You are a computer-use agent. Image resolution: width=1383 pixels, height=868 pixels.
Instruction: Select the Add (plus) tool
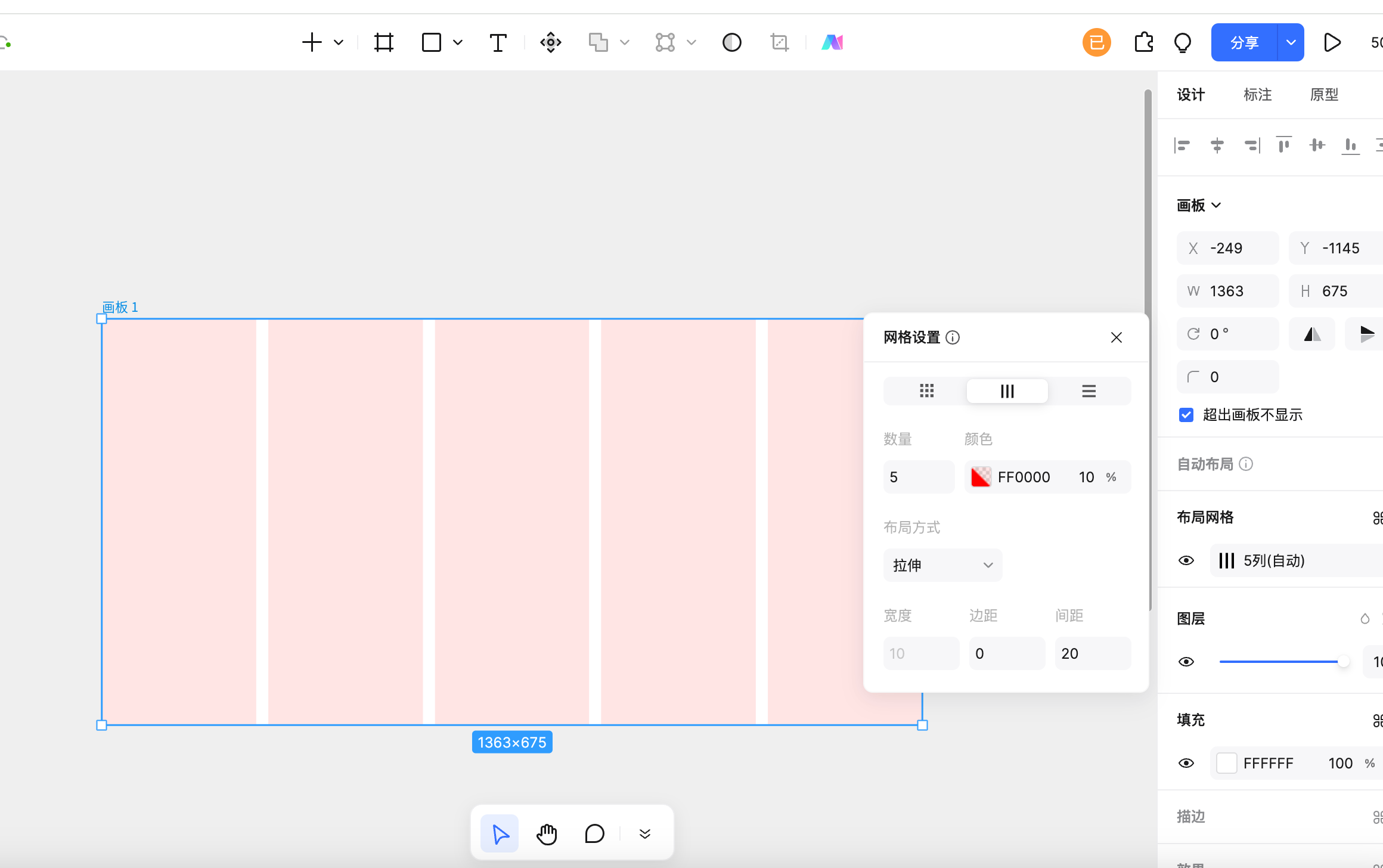tap(312, 42)
